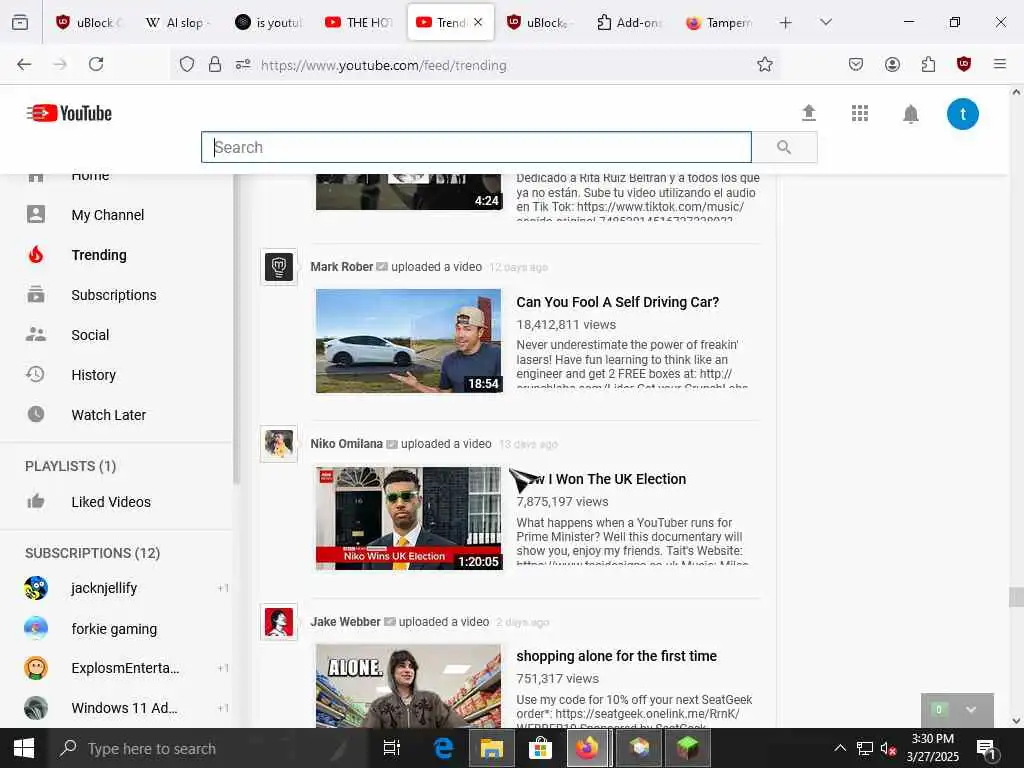Open Firefox extensions puzzle icon
This screenshot has height=768, width=1024.
coord(928,64)
